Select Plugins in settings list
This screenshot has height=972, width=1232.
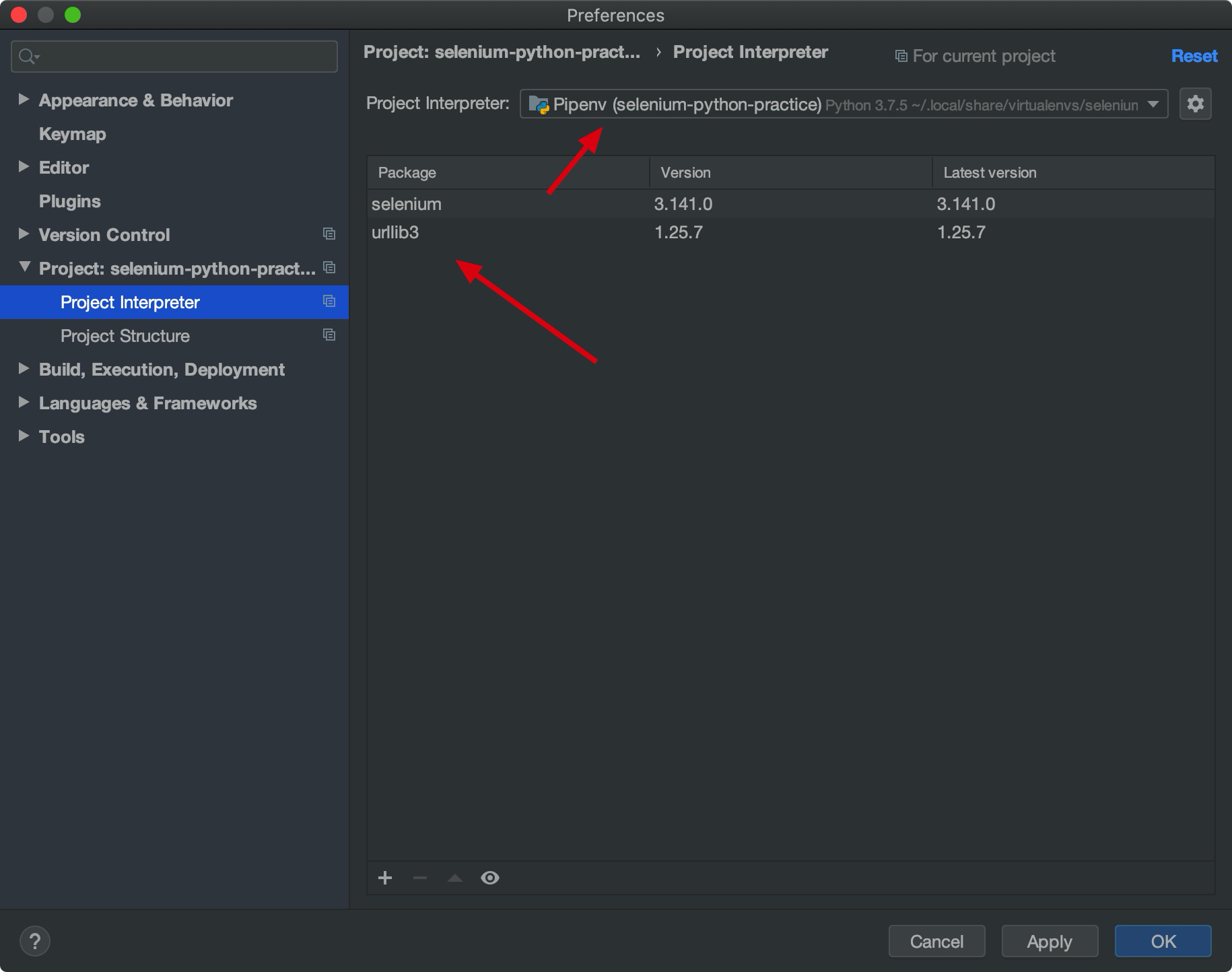69,201
